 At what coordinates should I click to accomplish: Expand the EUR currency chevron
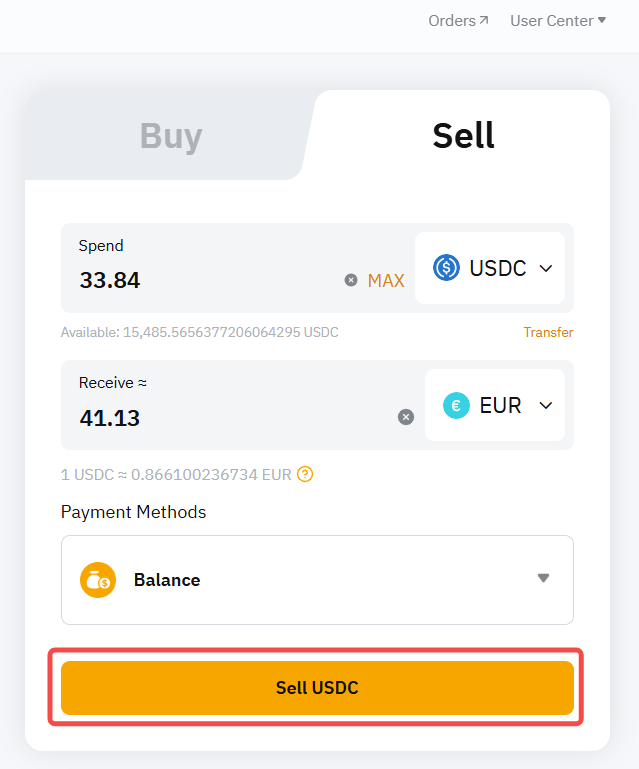coord(546,405)
